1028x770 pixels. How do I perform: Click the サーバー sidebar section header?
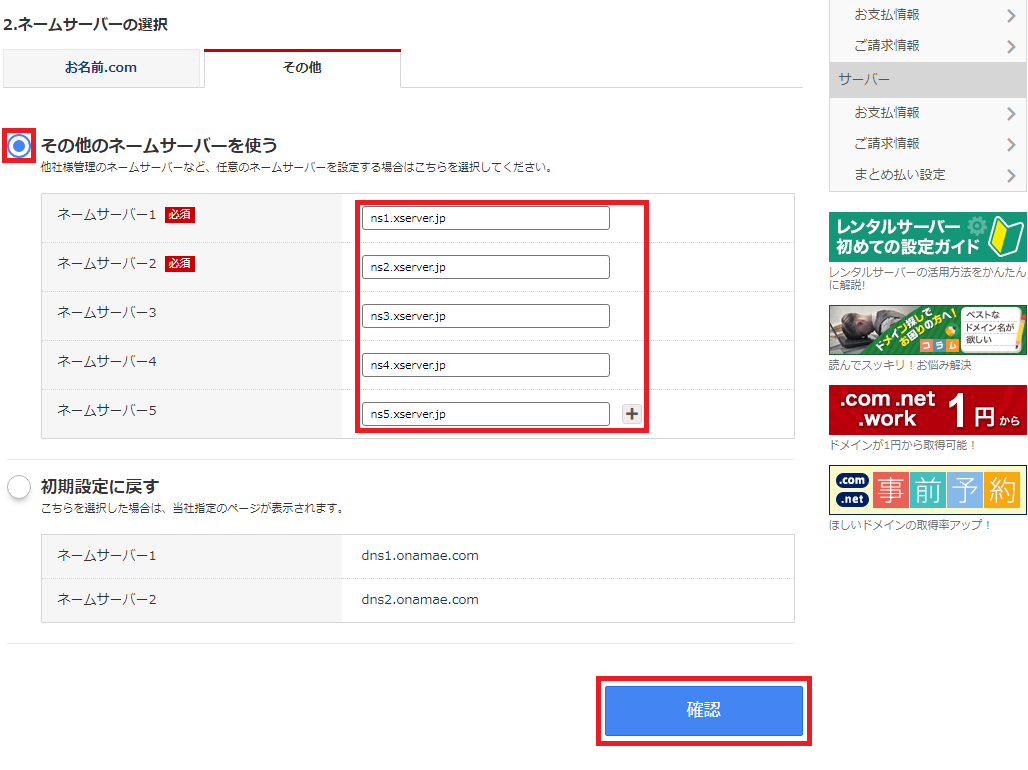(928, 80)
